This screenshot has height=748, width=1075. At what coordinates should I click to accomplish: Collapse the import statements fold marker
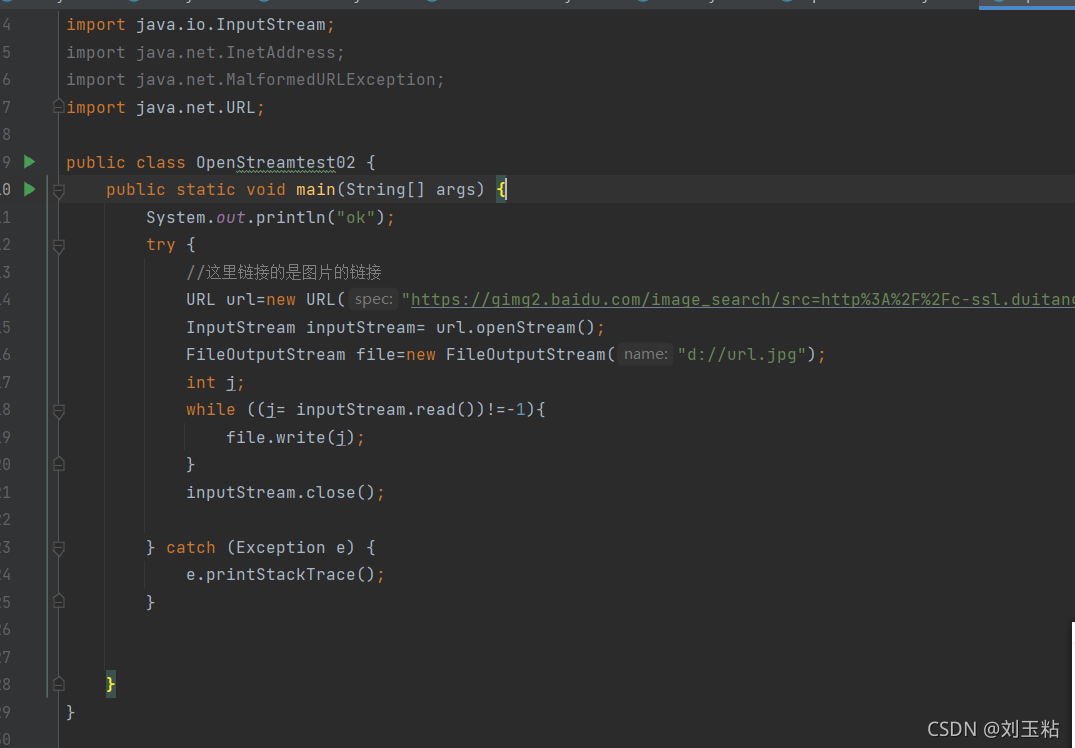pyautogui.click(x=59, y=107)
